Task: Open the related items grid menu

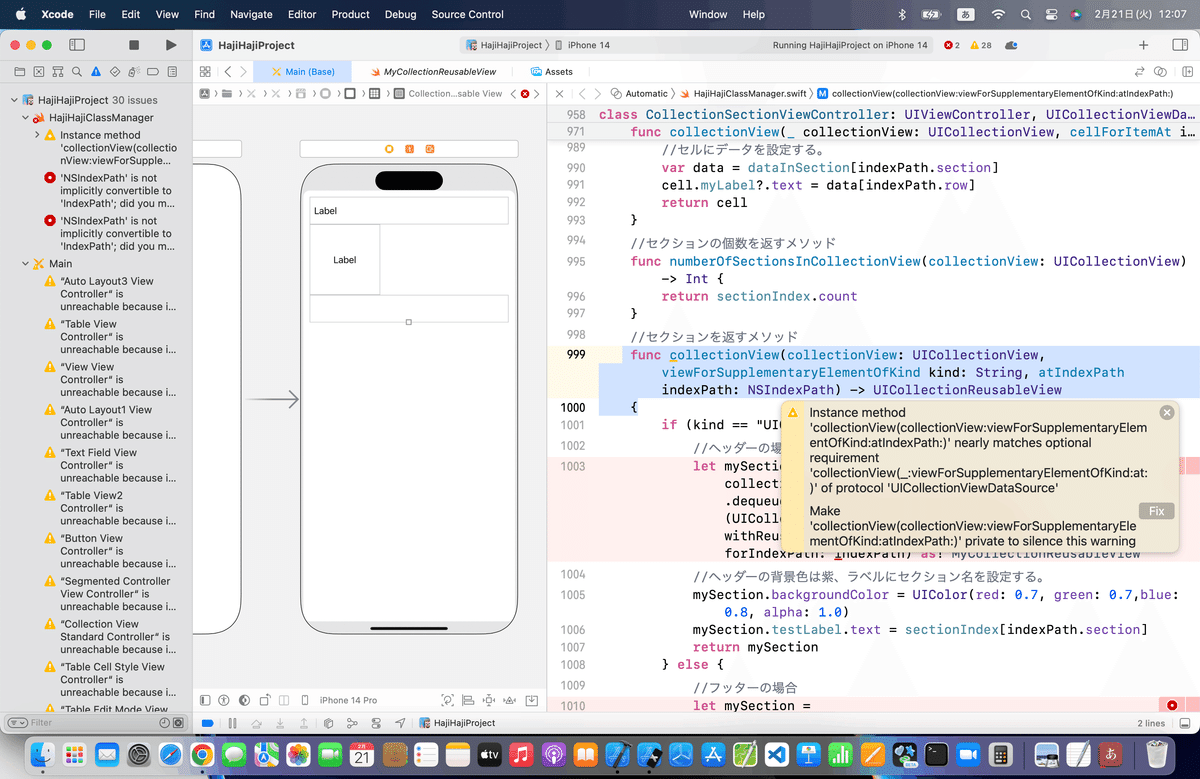Action: coord(204,72)
